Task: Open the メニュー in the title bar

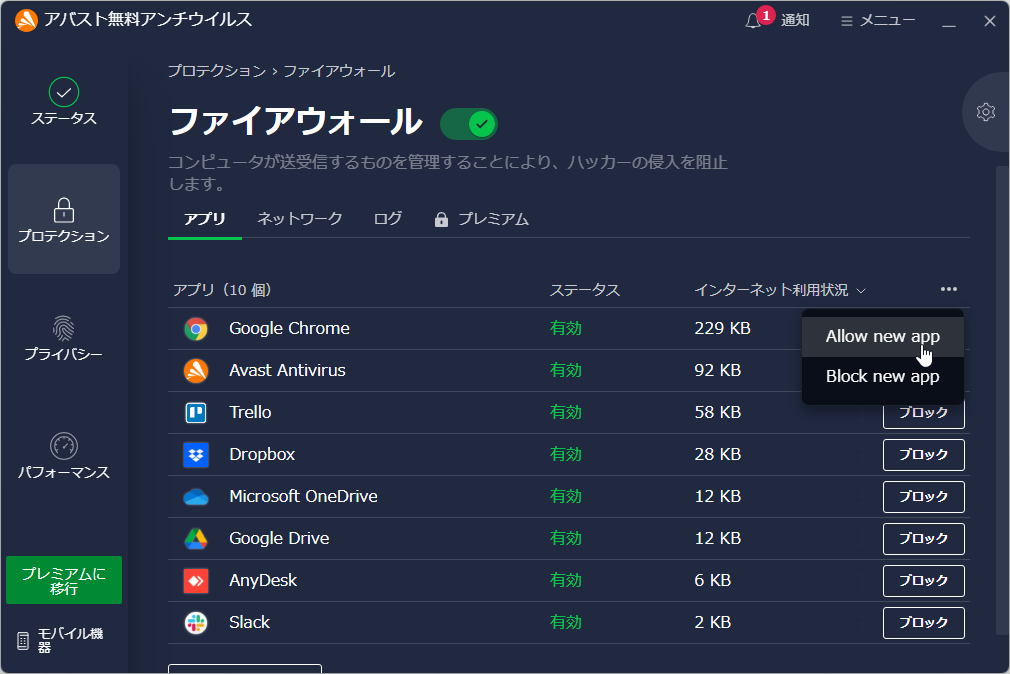Action: point(877,19)
